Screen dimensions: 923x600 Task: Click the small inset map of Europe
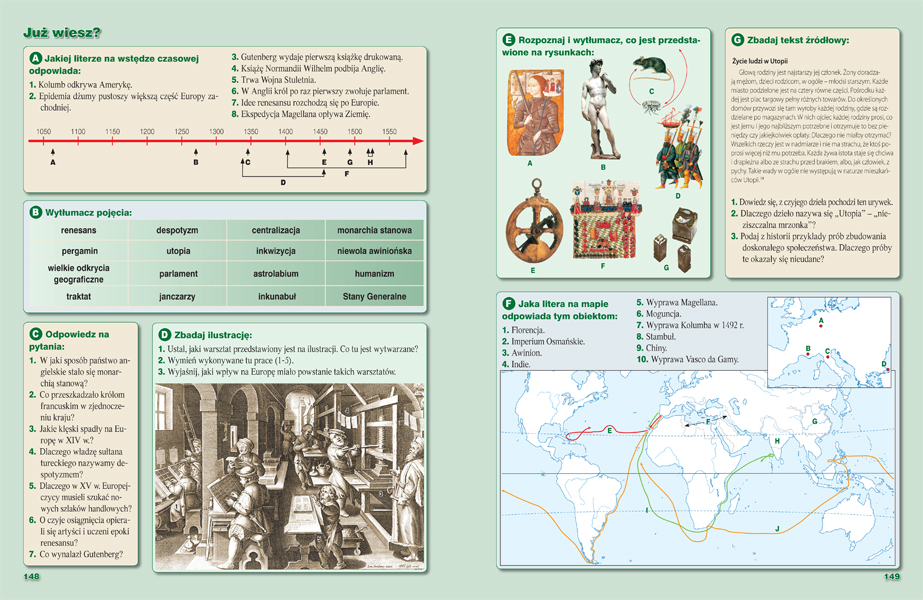(x=829, y=342)
